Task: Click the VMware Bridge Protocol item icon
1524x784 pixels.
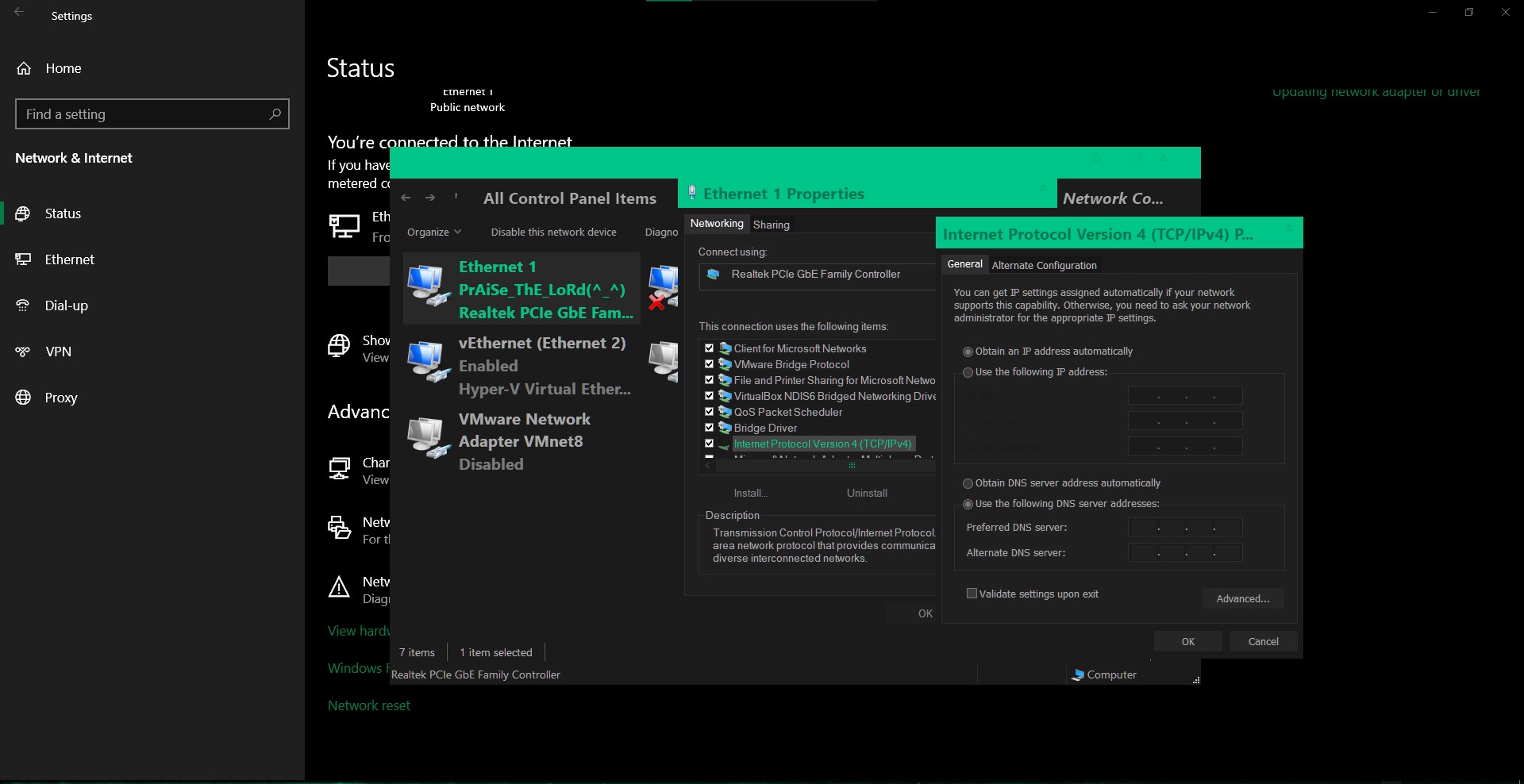Action: click(725, 364)
